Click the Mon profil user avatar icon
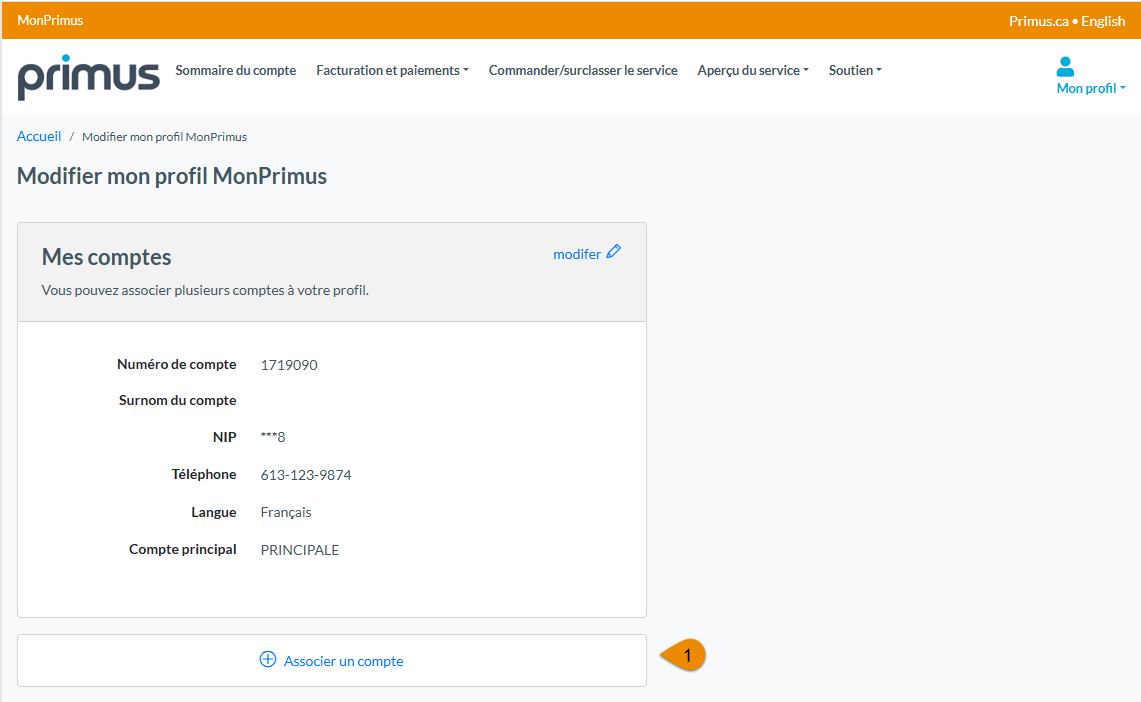Viewport: 1141px width, 702px height. [1065, 66]
